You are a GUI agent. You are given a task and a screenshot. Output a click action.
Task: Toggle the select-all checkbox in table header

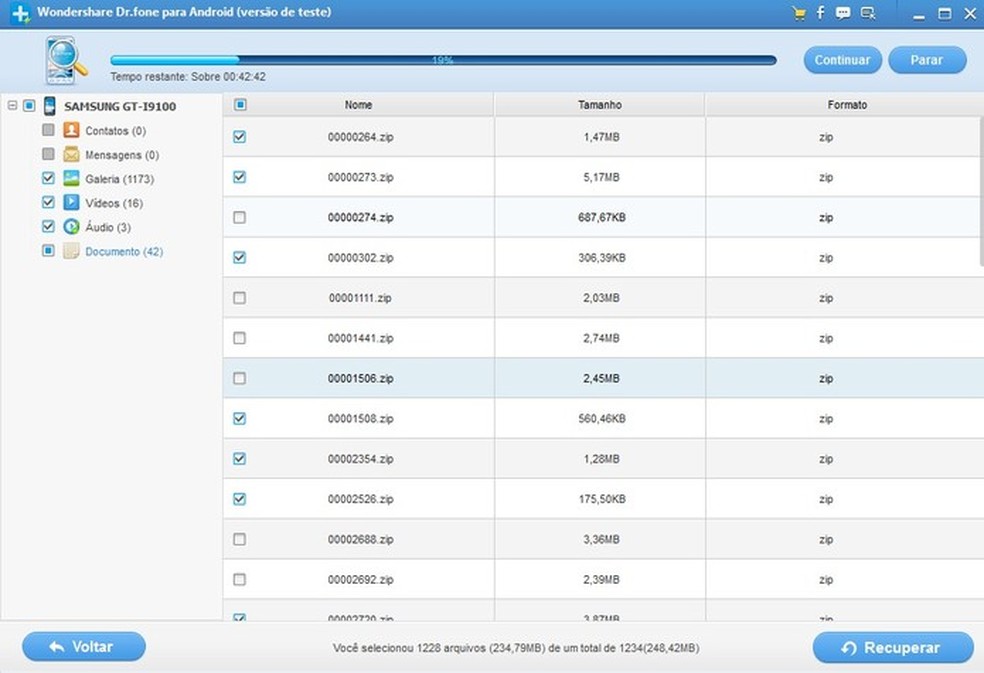(240, 104)
